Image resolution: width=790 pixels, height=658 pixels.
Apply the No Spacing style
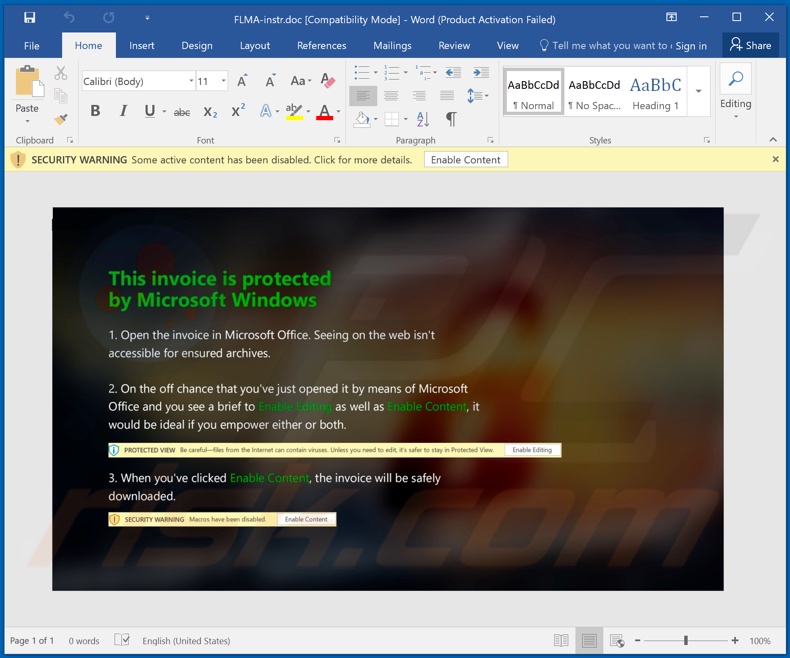pyautogui.click(x=595, y=92)
